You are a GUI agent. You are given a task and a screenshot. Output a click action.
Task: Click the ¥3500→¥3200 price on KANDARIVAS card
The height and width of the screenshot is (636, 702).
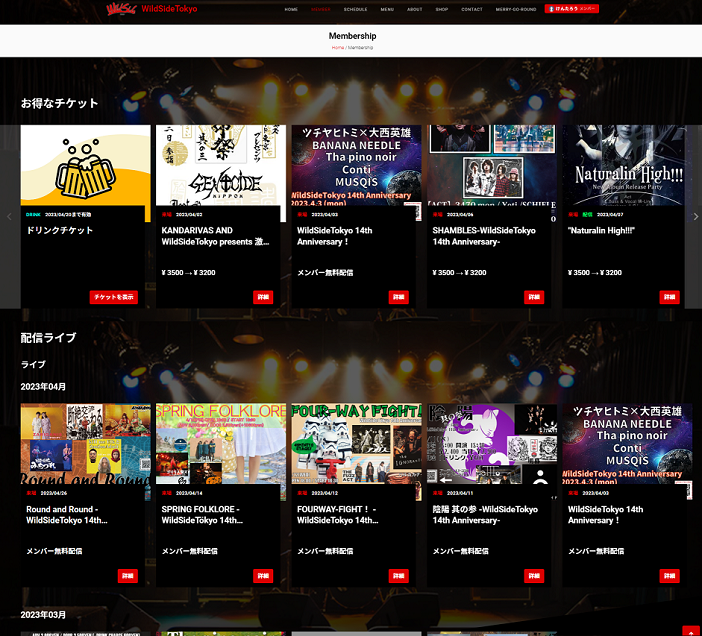tap(188, 273)
